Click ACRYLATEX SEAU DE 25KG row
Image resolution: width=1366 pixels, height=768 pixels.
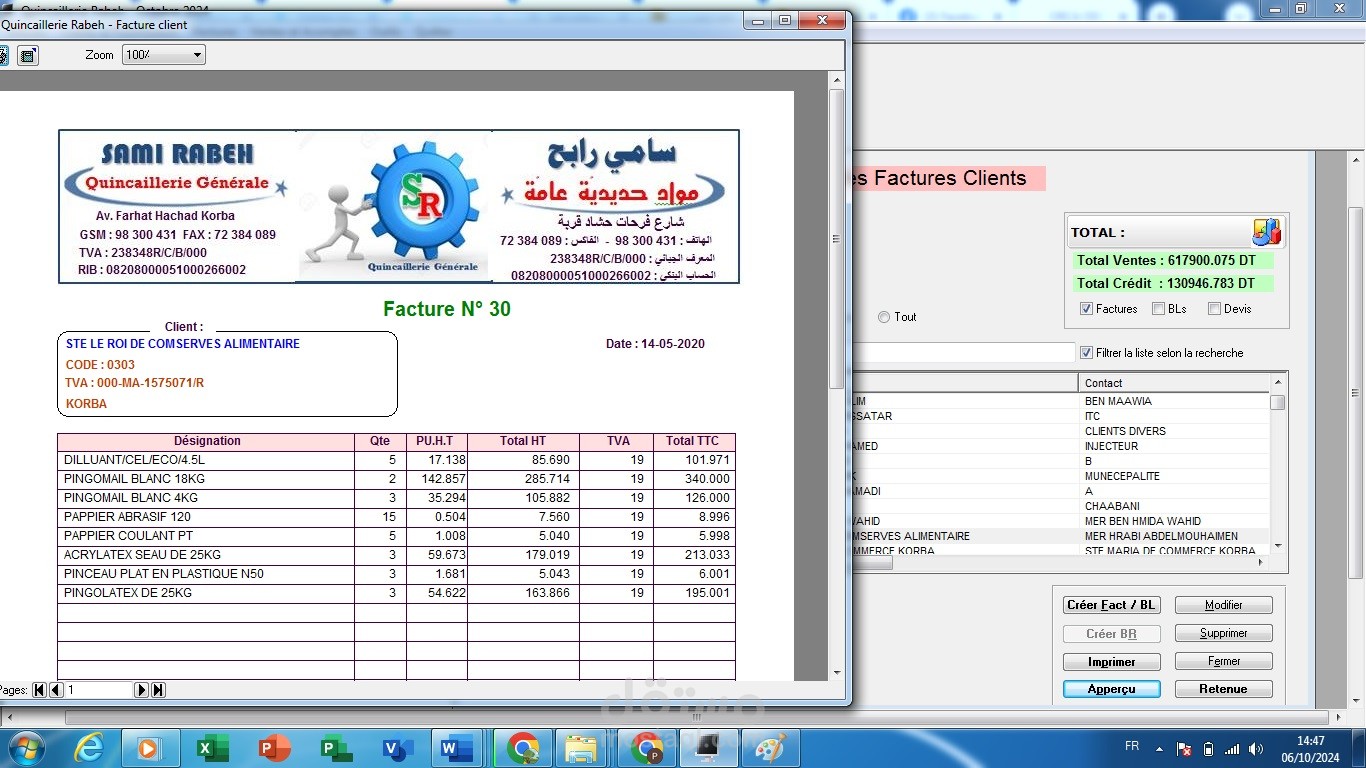pyautogui.click(x=396, y=555)
